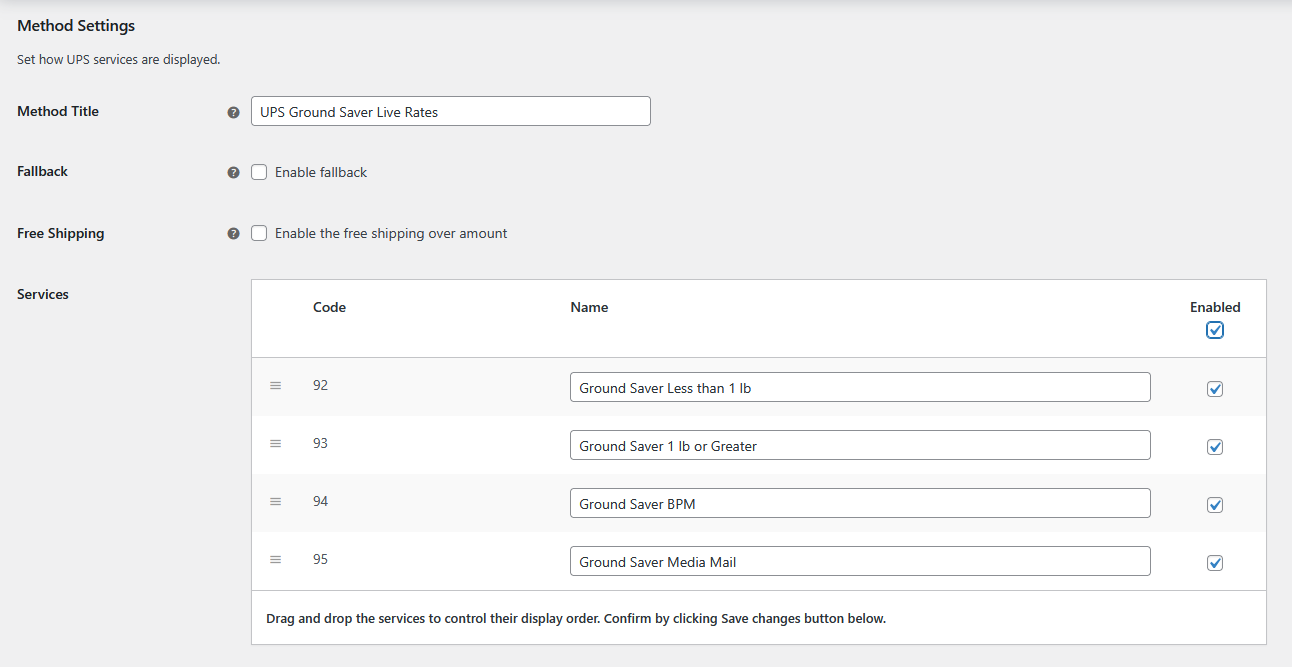This screenshot has width=1292, height=667.
Task: Select service code 93 cell
Action: click(x=320, y=443)
